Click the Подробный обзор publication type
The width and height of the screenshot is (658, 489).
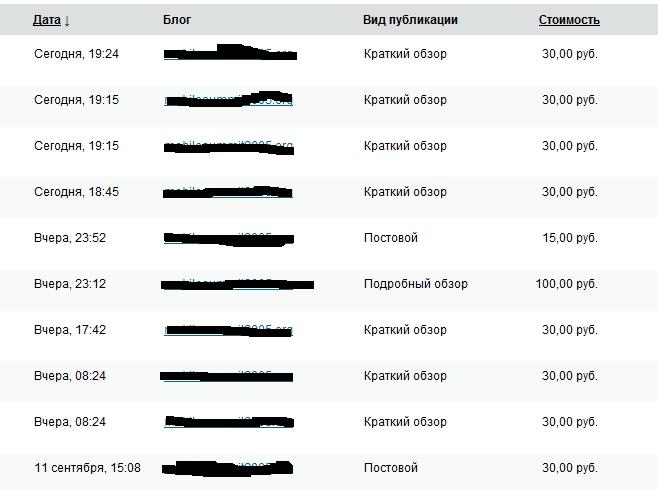pos(415,284)
